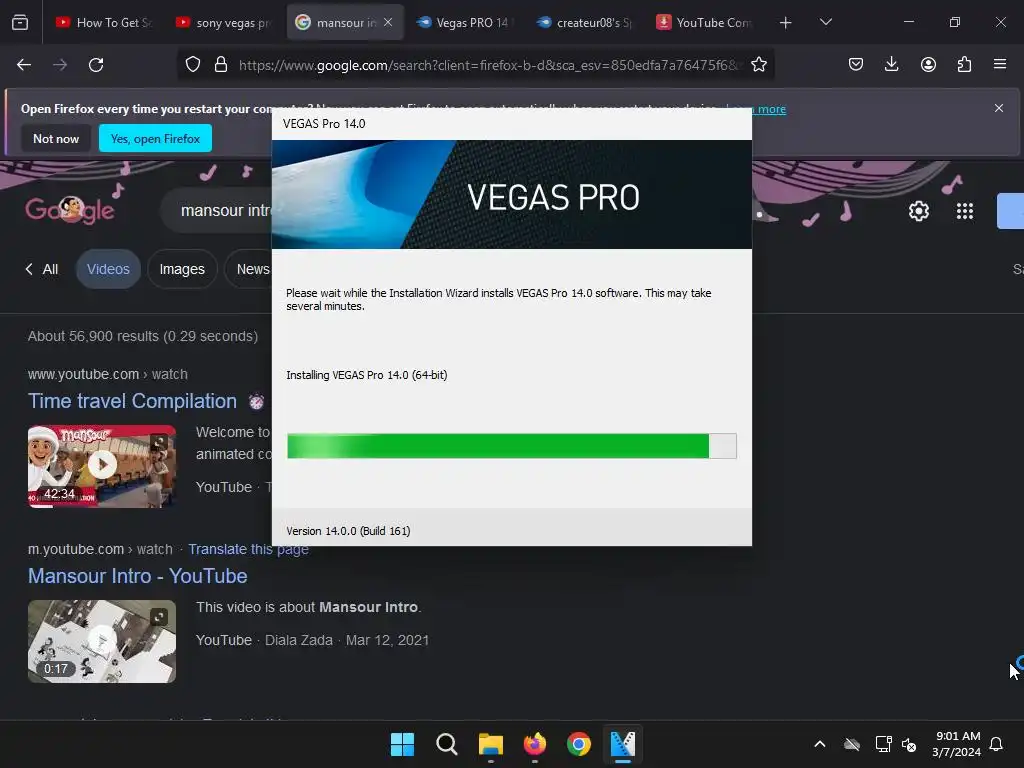Click Translate this page link

point(248,549)
